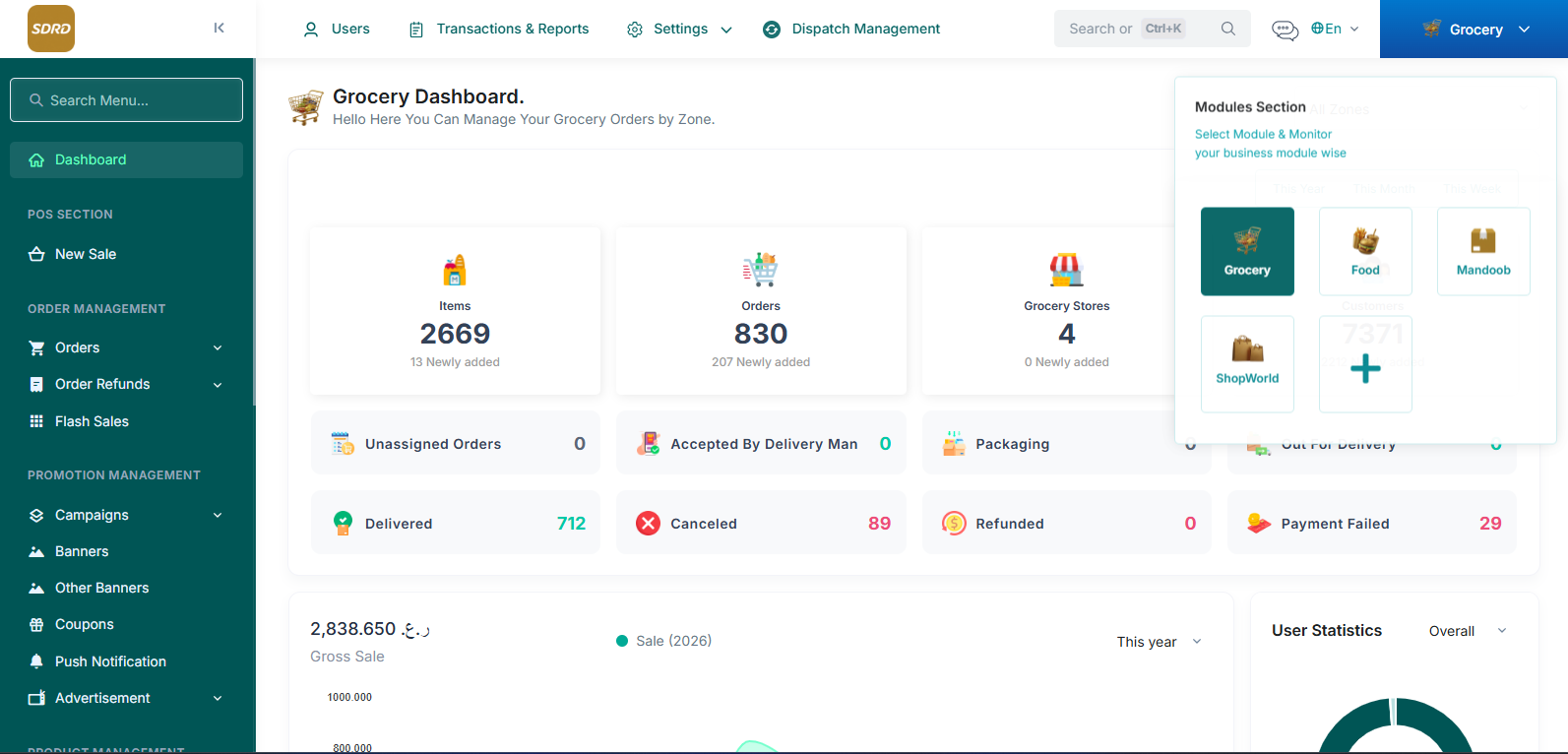
Task: Expand the Orders submenu in sidebar
Action: (218, 347)
